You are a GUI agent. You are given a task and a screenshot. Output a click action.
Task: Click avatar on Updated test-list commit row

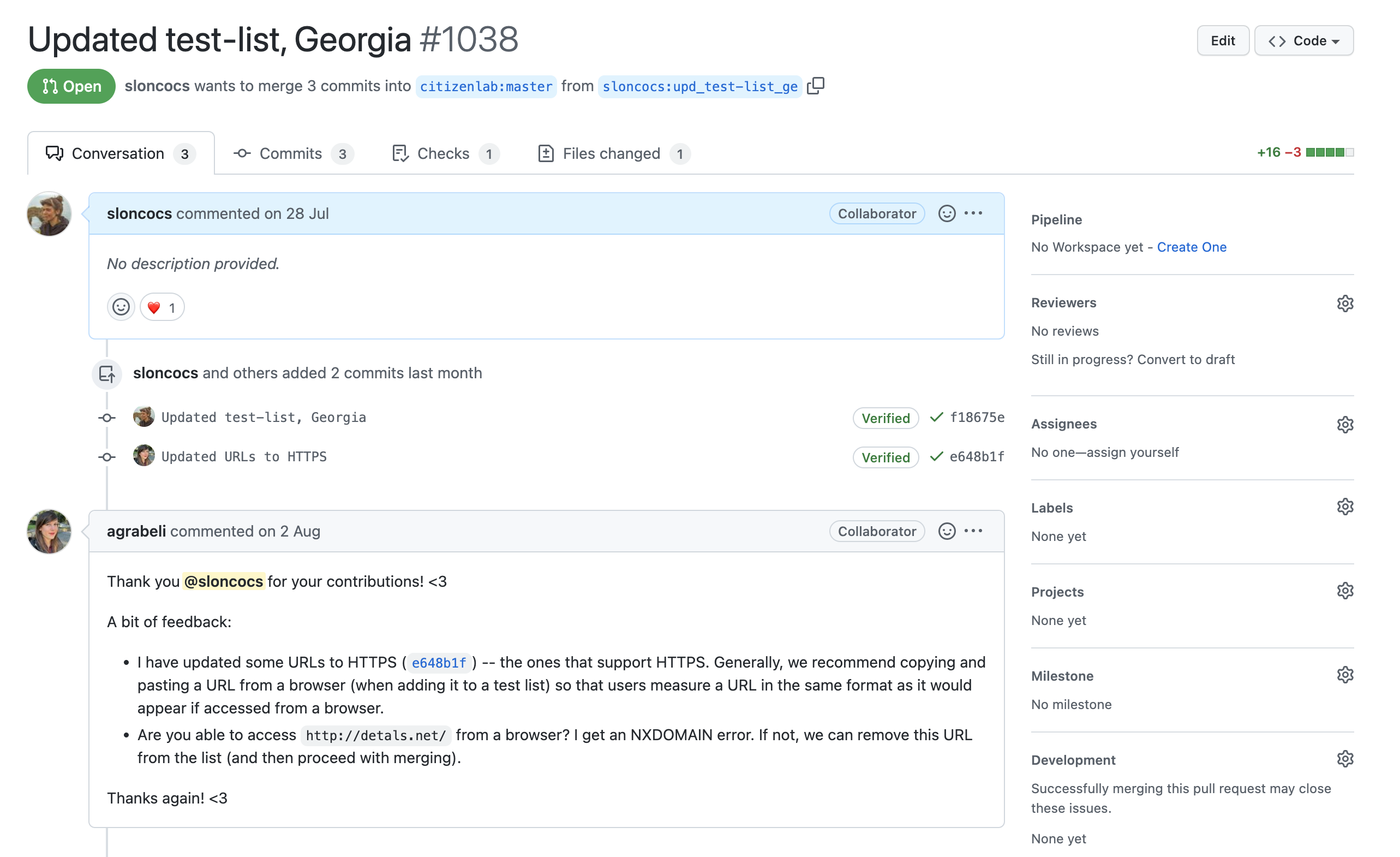[143, 416]
